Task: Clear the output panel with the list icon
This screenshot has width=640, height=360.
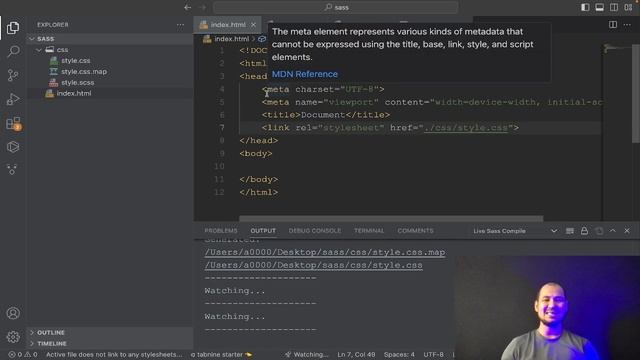Action: [570, 231]
